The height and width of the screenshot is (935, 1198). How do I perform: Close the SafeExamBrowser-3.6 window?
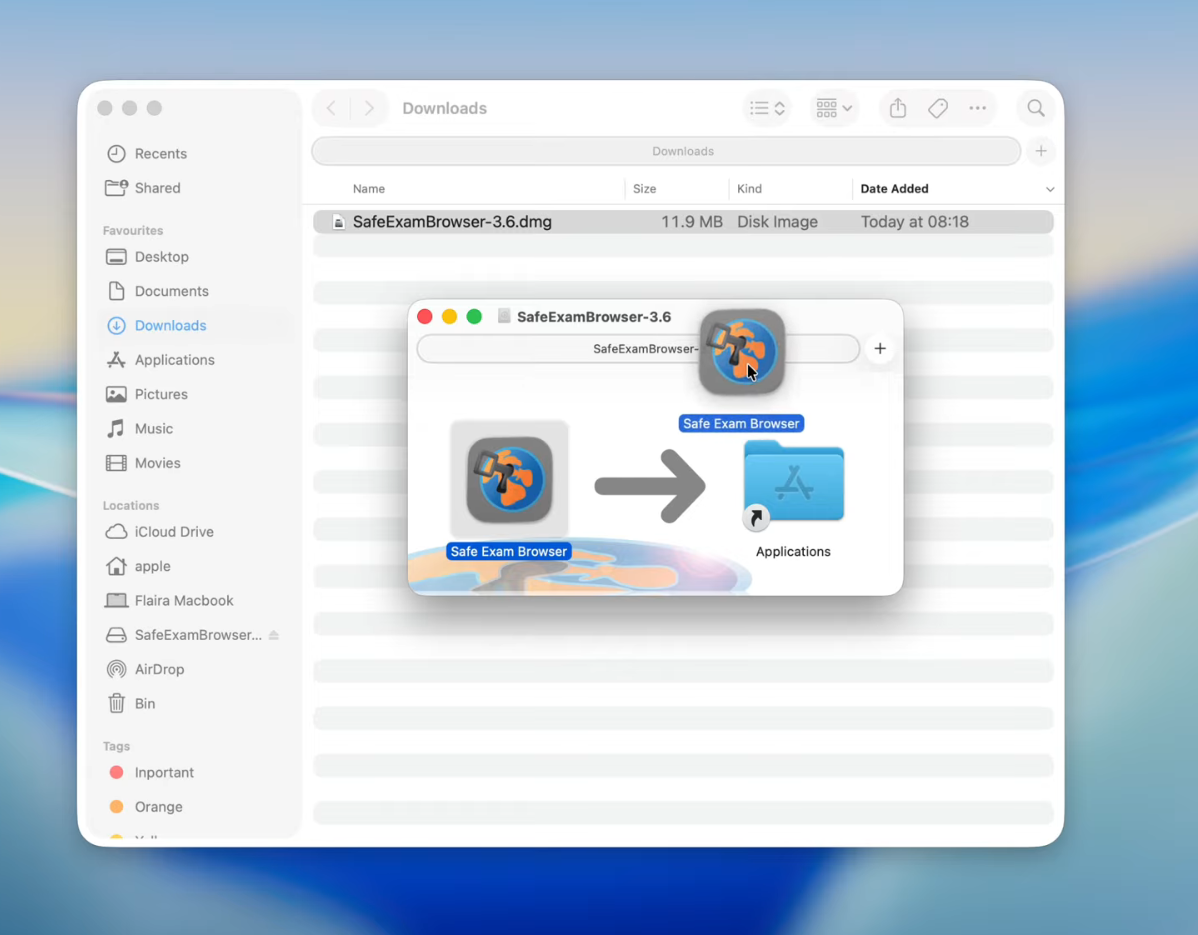point(425,317)
